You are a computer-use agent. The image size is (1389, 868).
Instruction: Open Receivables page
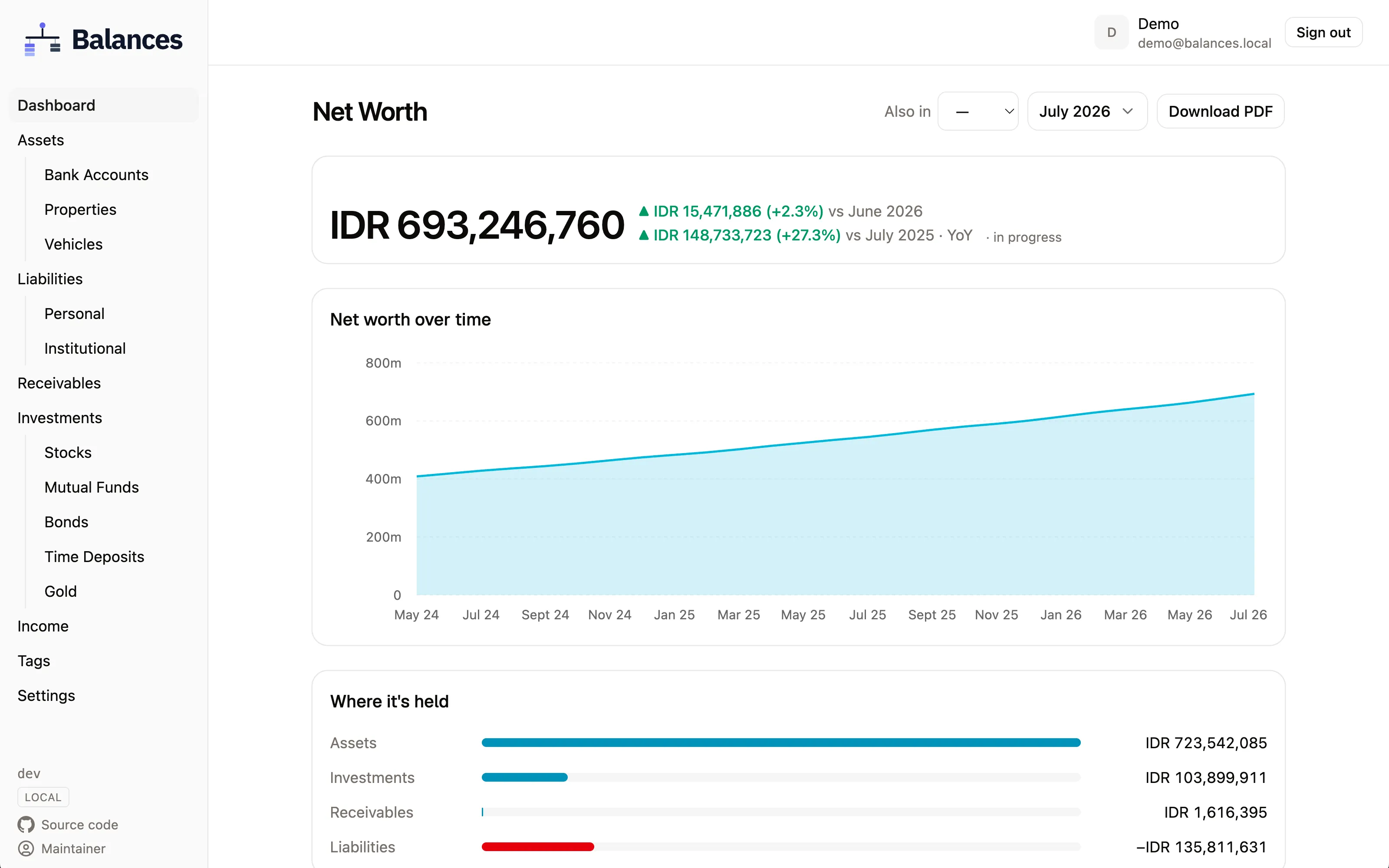[59, 383]
